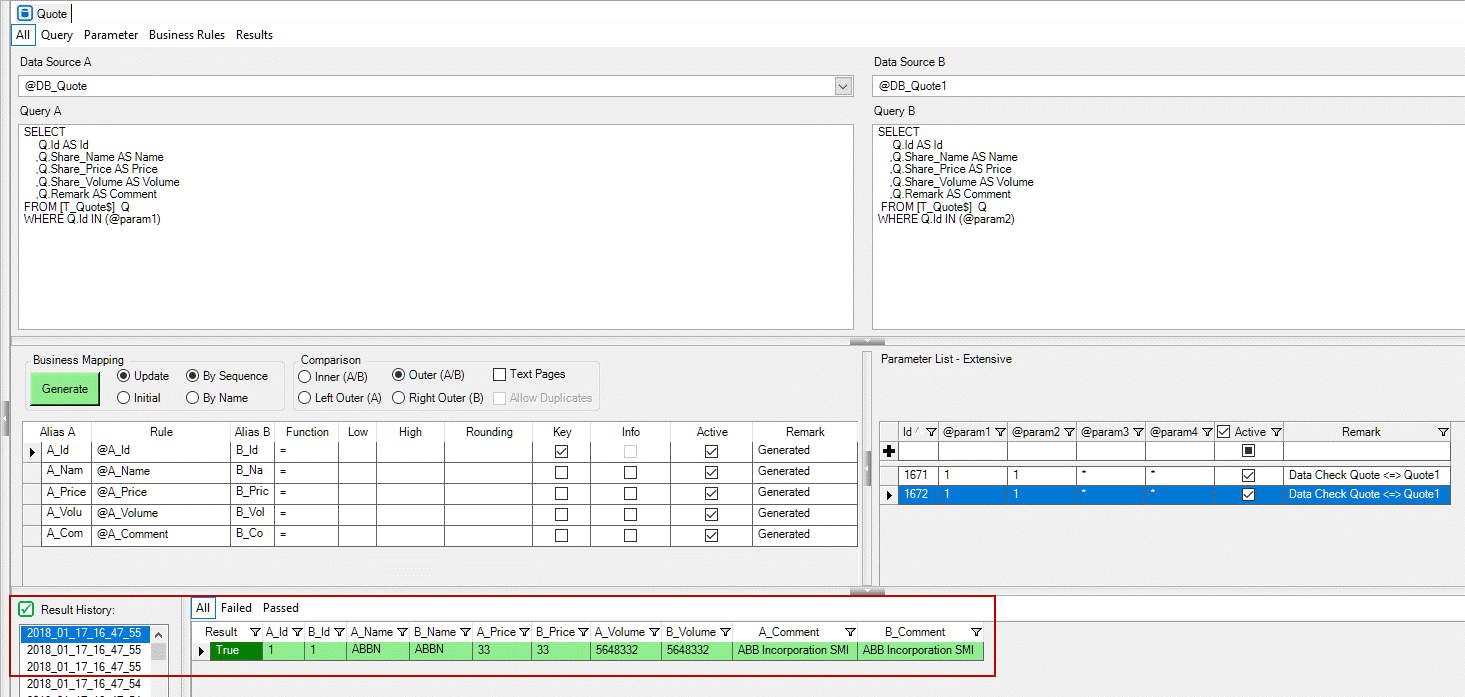Select the Inner (A/B) comparison option
Image resolution: width=1465 pixels, height=697 pixels.
(x=303, y=377)
